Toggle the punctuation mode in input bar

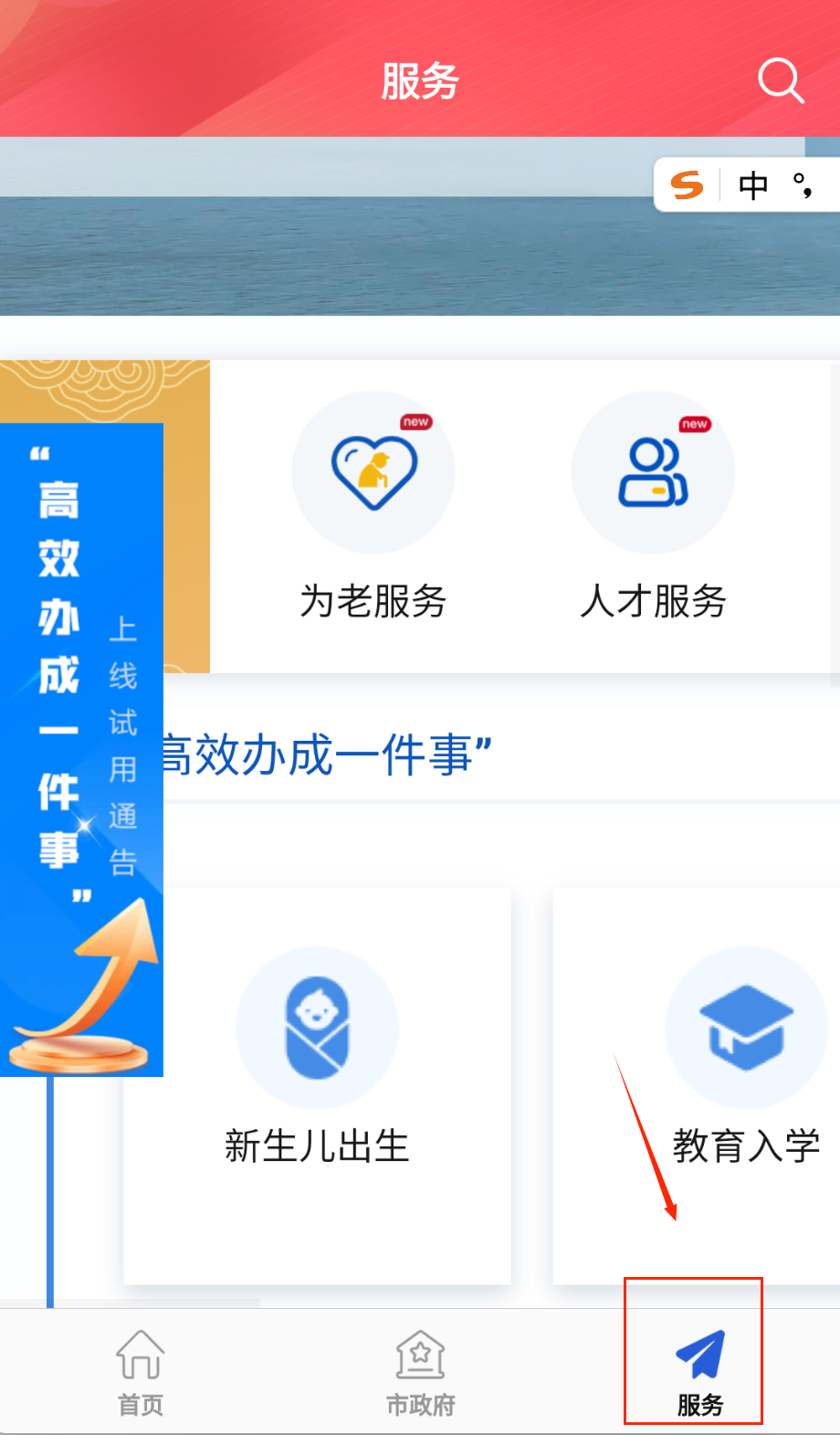coord(803,185)
